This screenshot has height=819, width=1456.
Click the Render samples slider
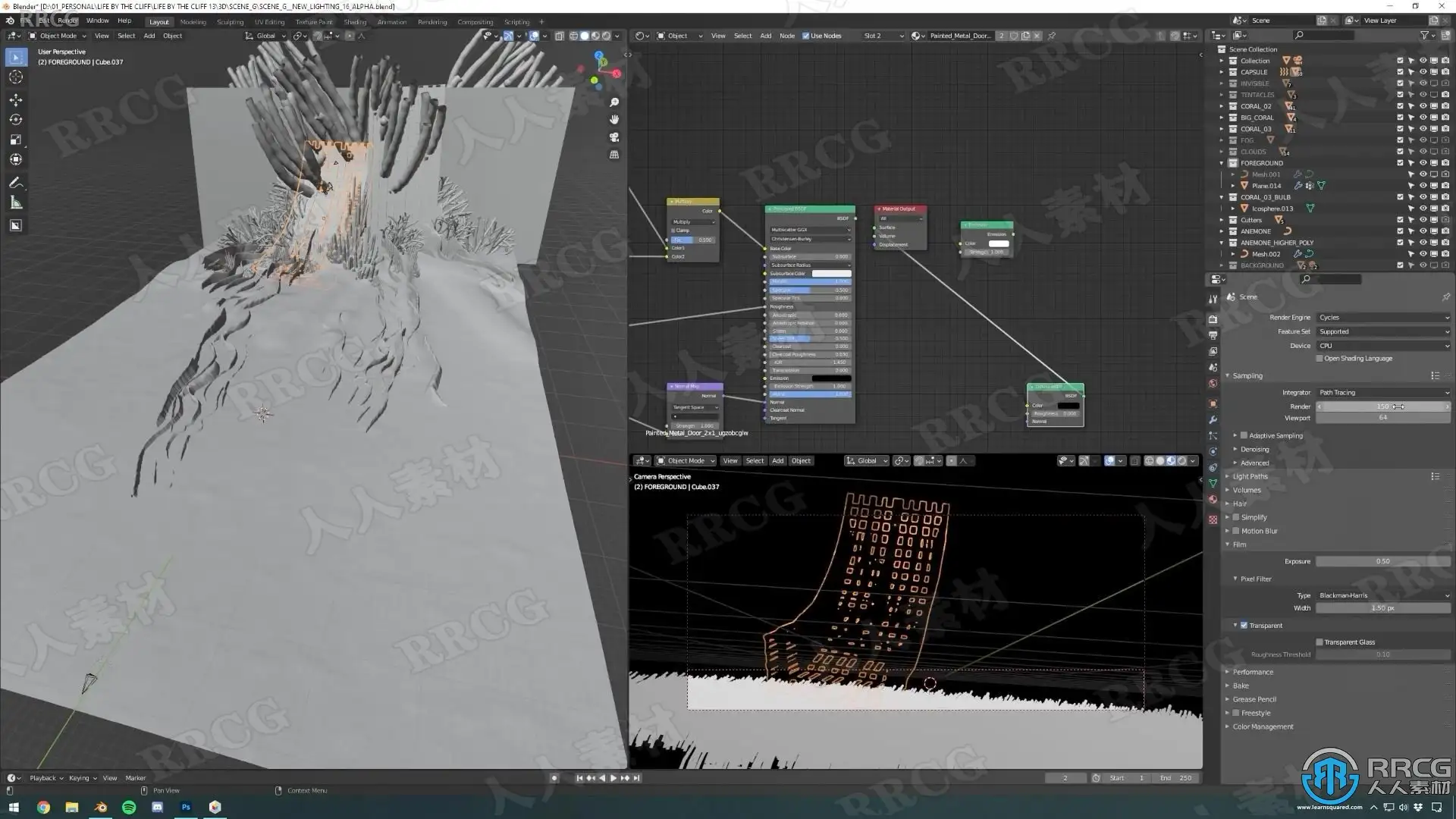pyautogui.click(x=1383, y=406)
